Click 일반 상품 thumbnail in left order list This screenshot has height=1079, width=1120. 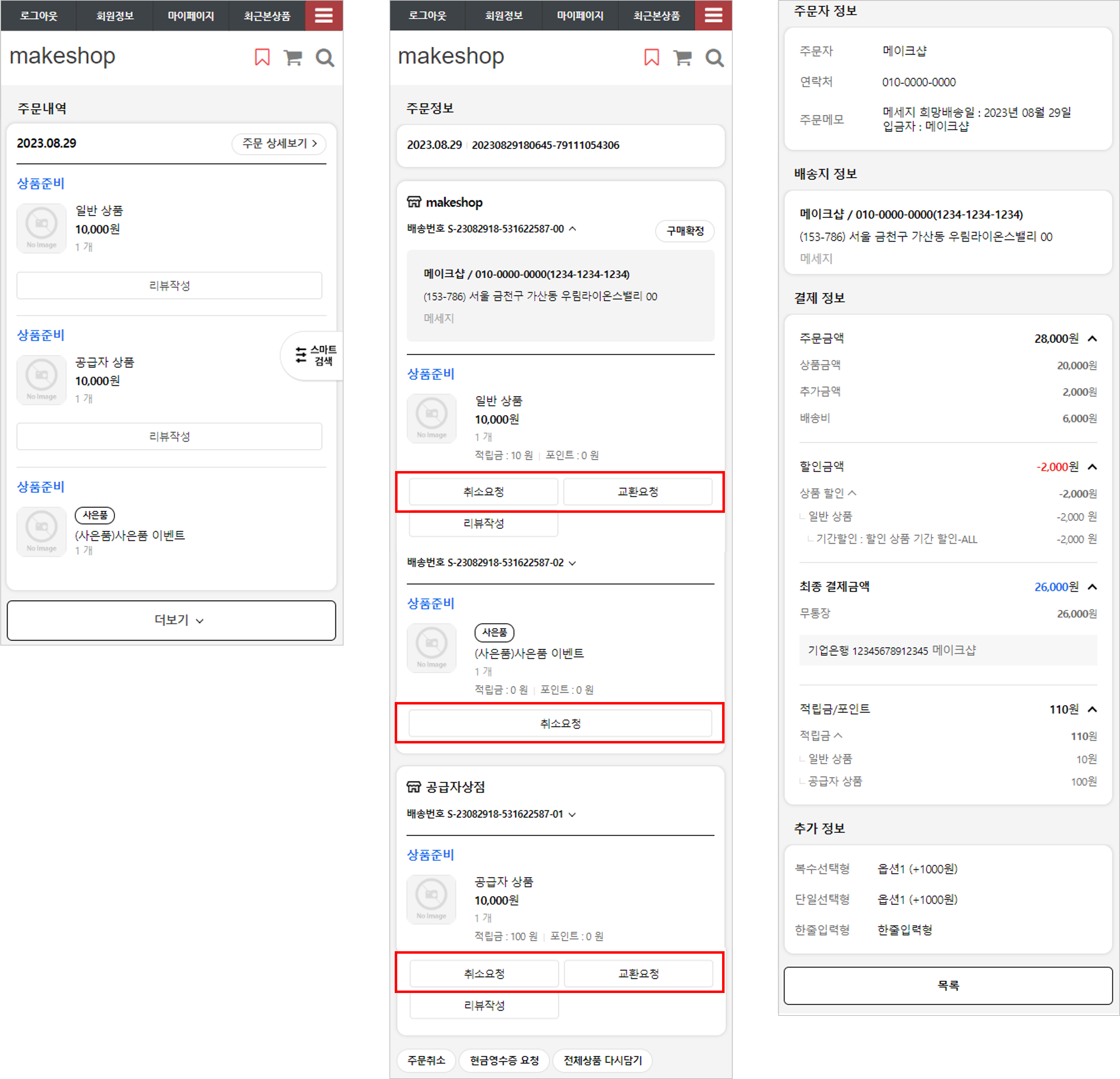(x=42, y=228)
